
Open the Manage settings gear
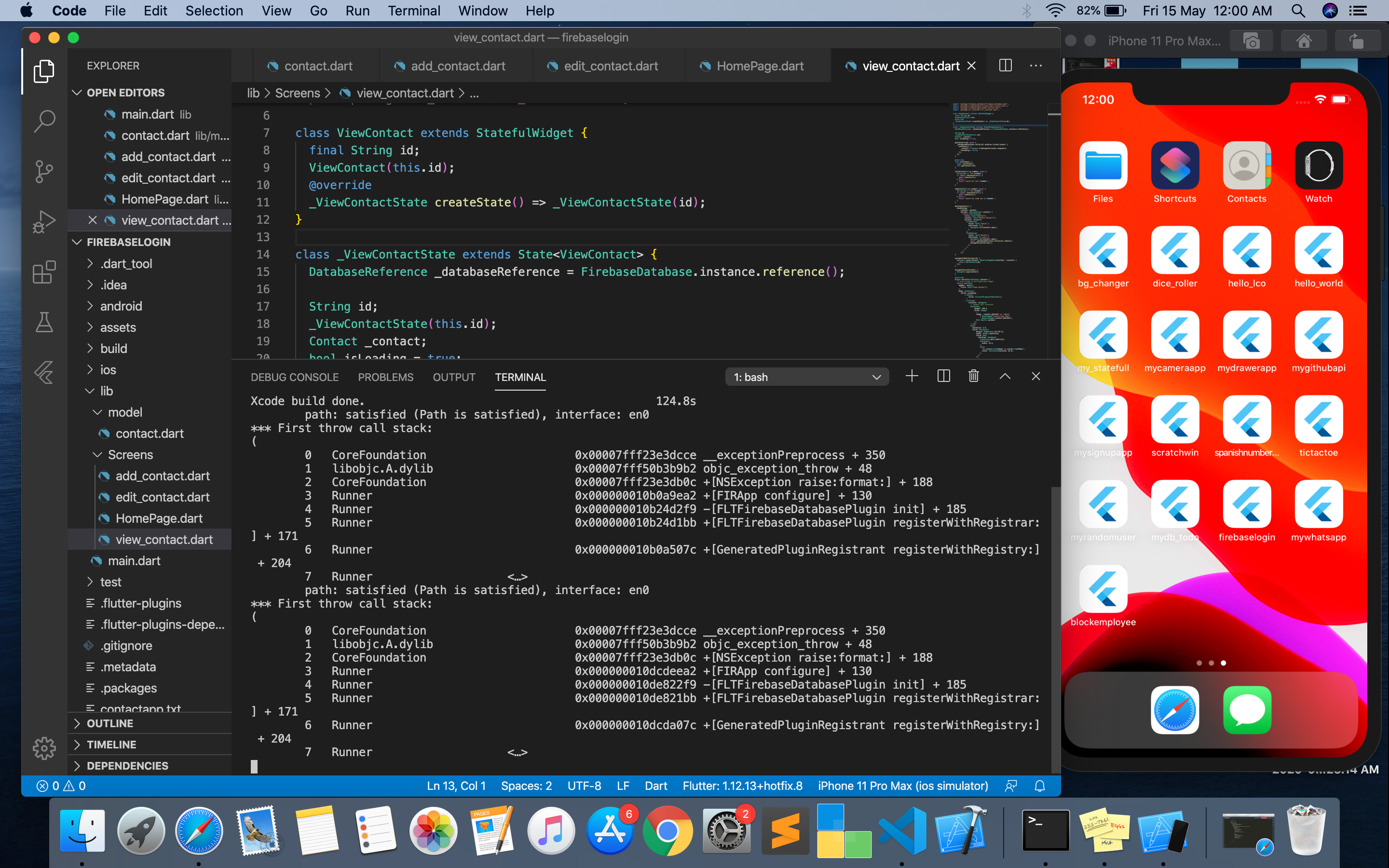tap(44, 748)
